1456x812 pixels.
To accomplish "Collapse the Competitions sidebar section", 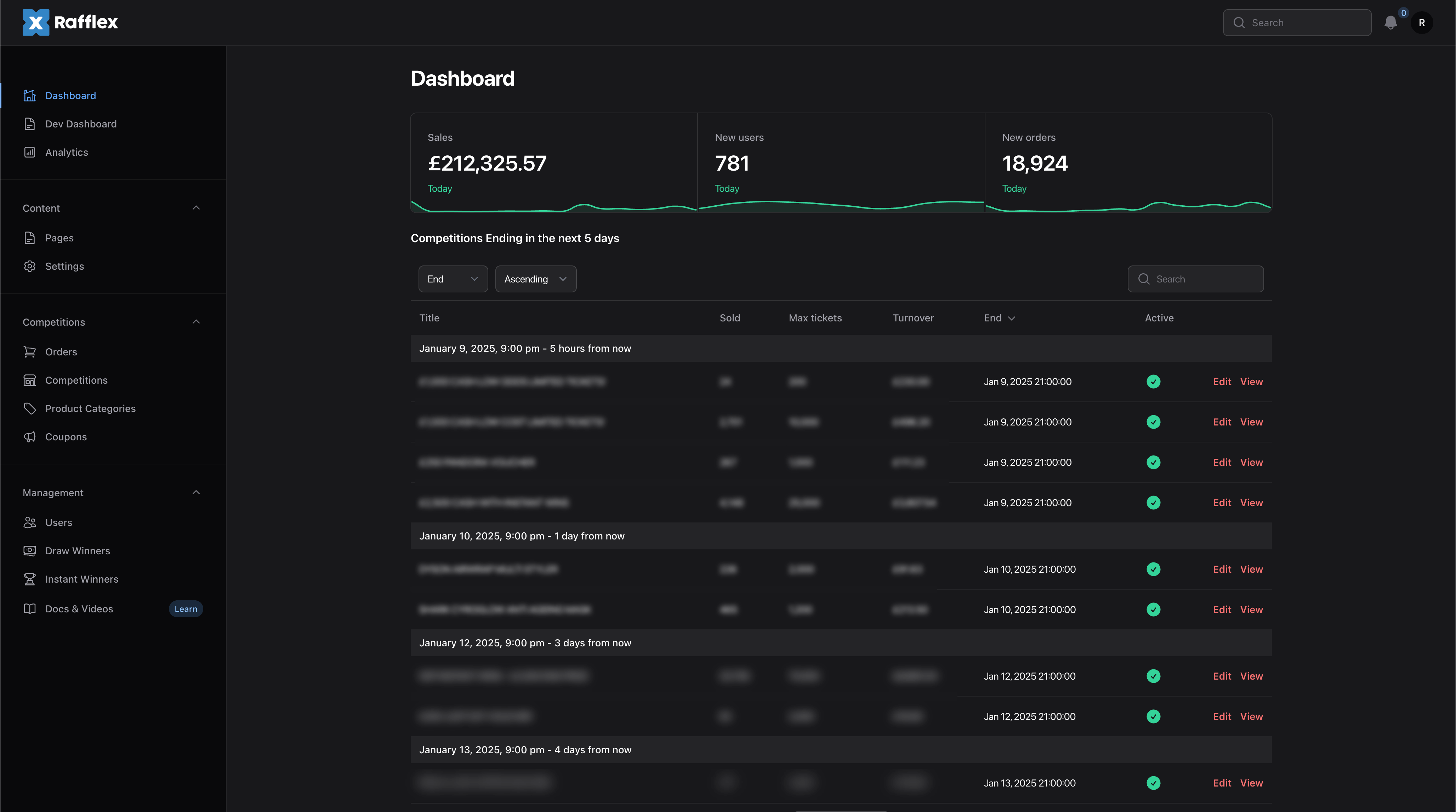I will tap(196, 322).
